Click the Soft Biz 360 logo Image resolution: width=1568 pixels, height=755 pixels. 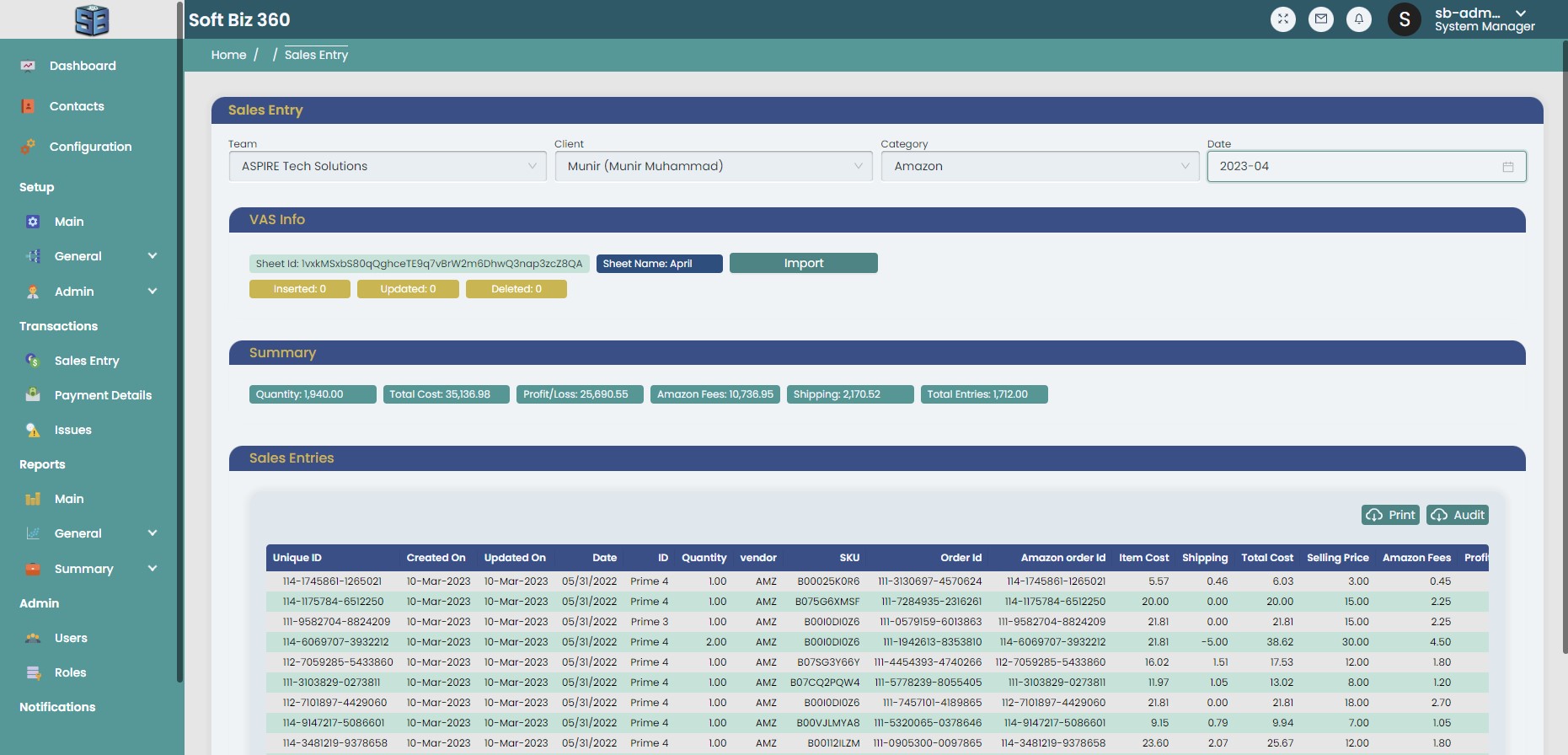click(x=91, y=19)
